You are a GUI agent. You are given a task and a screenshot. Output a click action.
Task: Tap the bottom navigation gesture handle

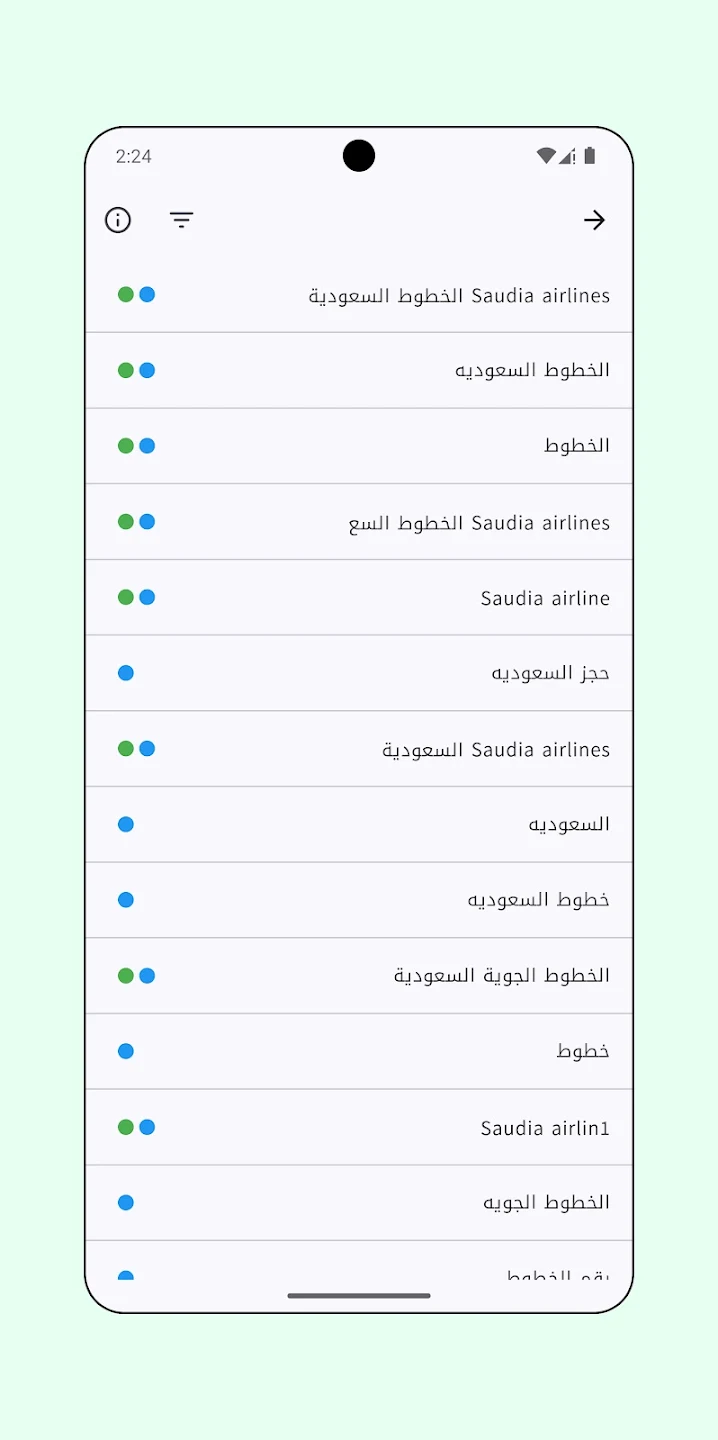coord(359,1295)
